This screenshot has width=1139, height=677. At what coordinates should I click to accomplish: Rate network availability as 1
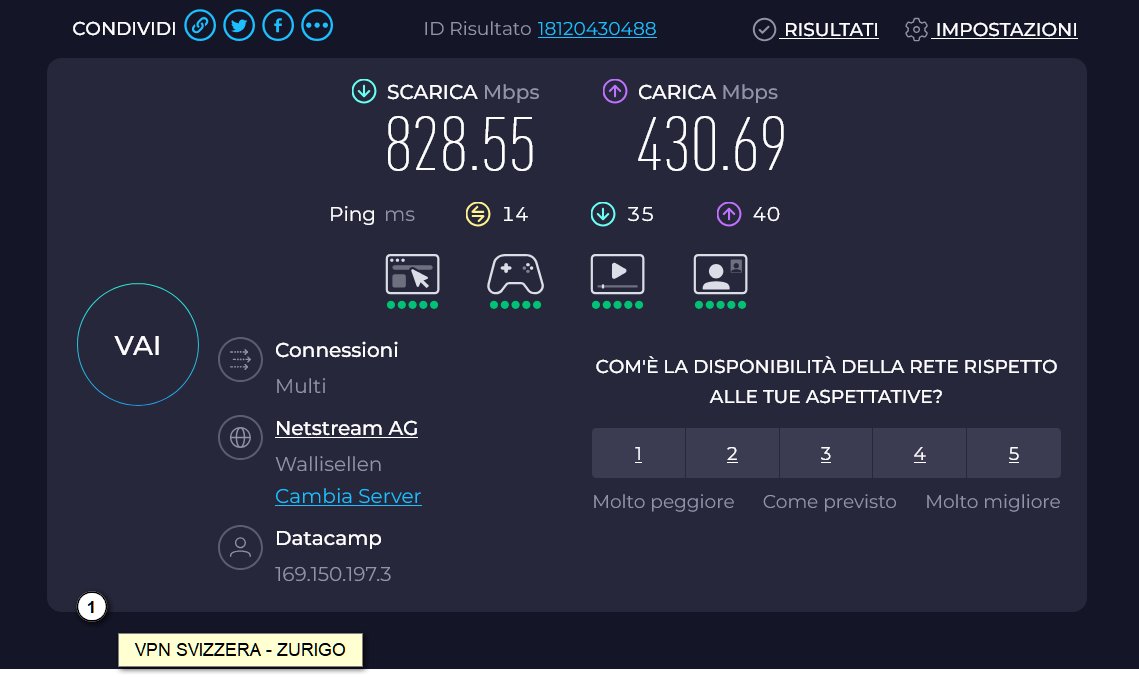click(639, 453)
